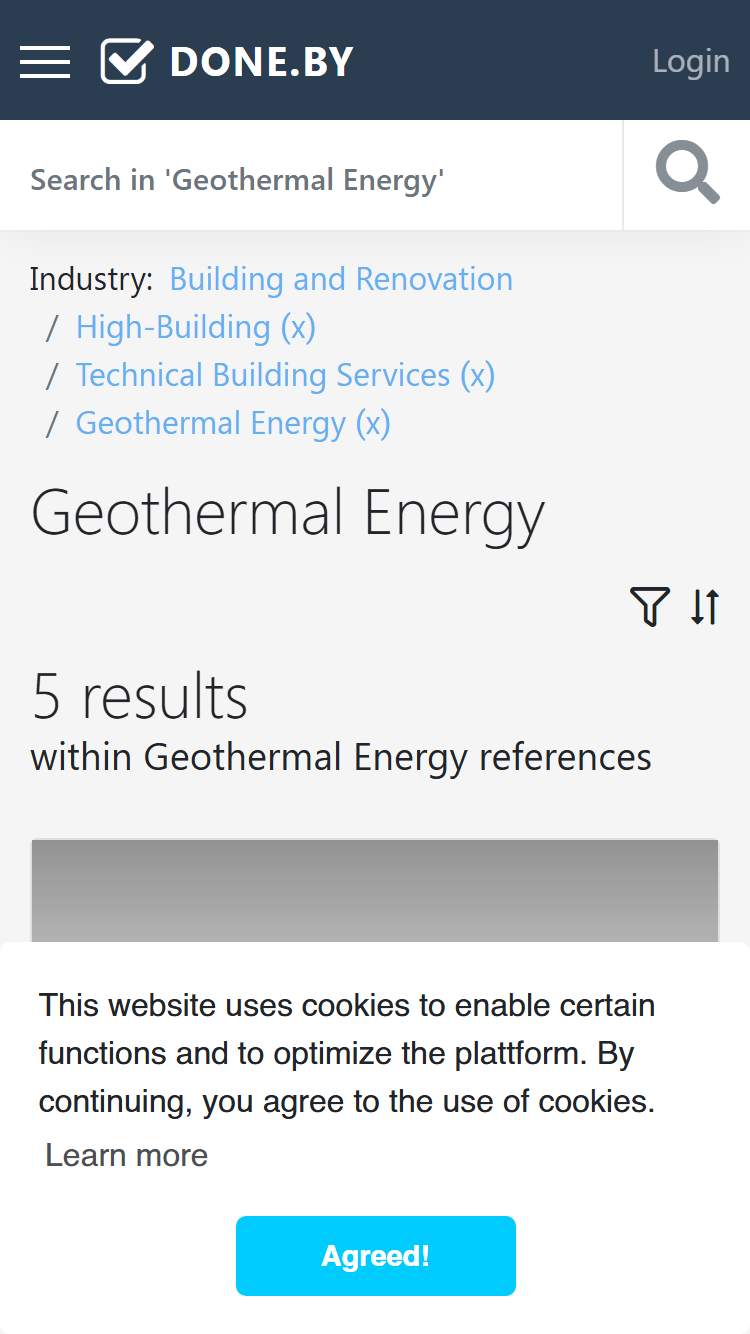Click the Geothermal Energy page heading
The image size is (750, 1334).
coord(288,514)
